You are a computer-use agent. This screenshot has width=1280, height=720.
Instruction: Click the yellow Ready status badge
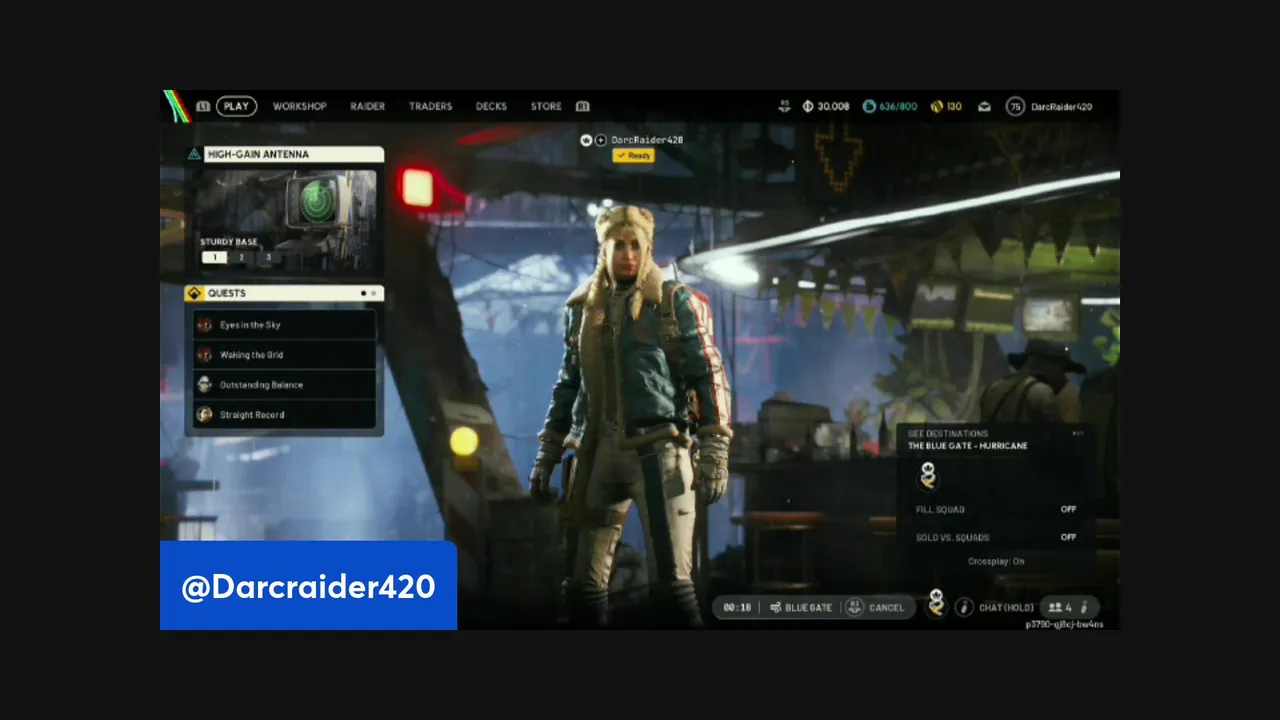click(x=633, y=156)
